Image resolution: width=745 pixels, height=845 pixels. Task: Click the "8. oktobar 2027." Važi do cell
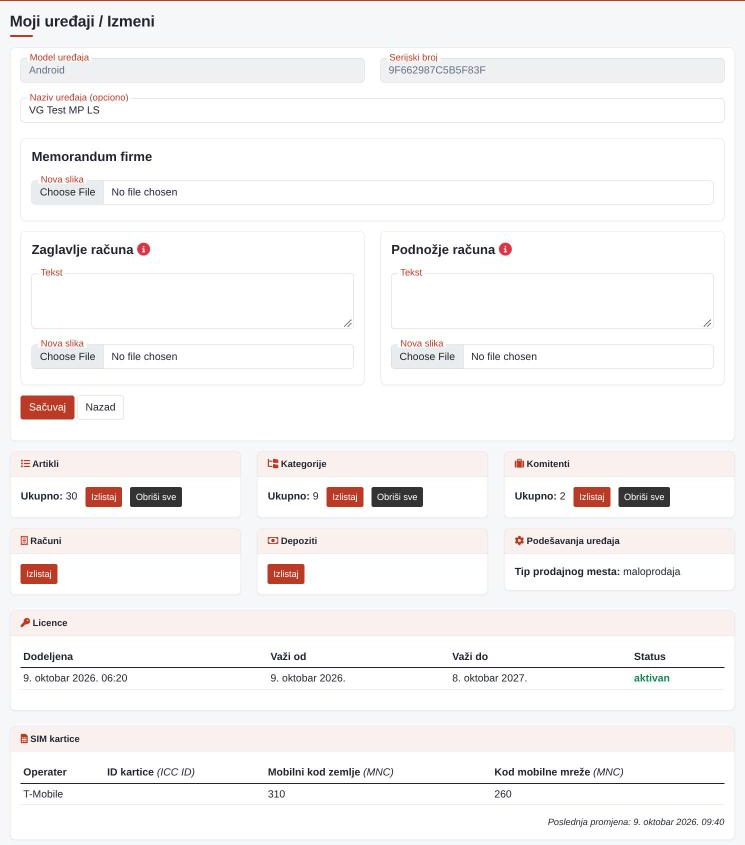point(489,678)
